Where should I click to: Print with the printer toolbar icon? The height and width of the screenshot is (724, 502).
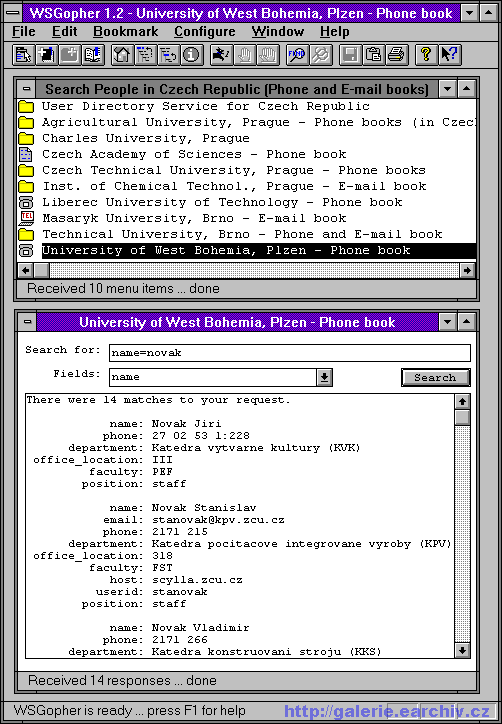point(396,55)
